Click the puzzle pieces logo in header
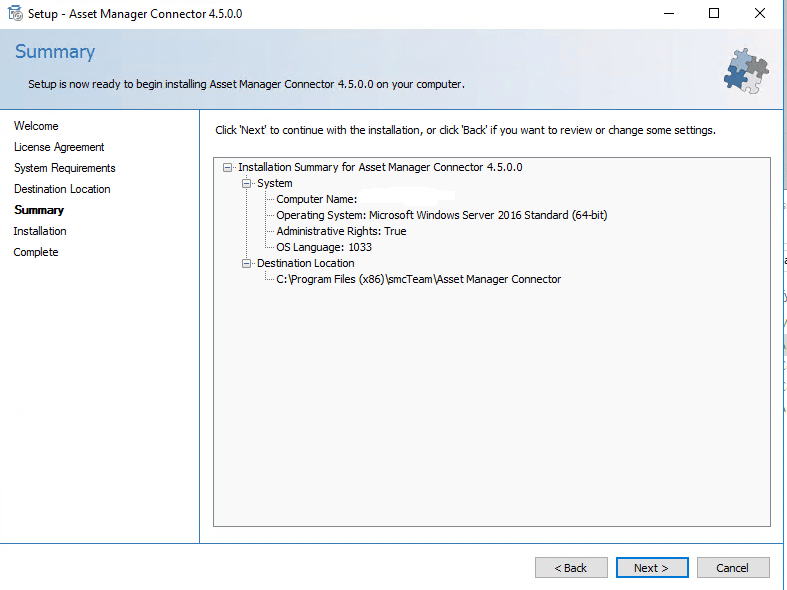Screen dimensions: 787x590 pyautogui.click(x=745, y=69)
